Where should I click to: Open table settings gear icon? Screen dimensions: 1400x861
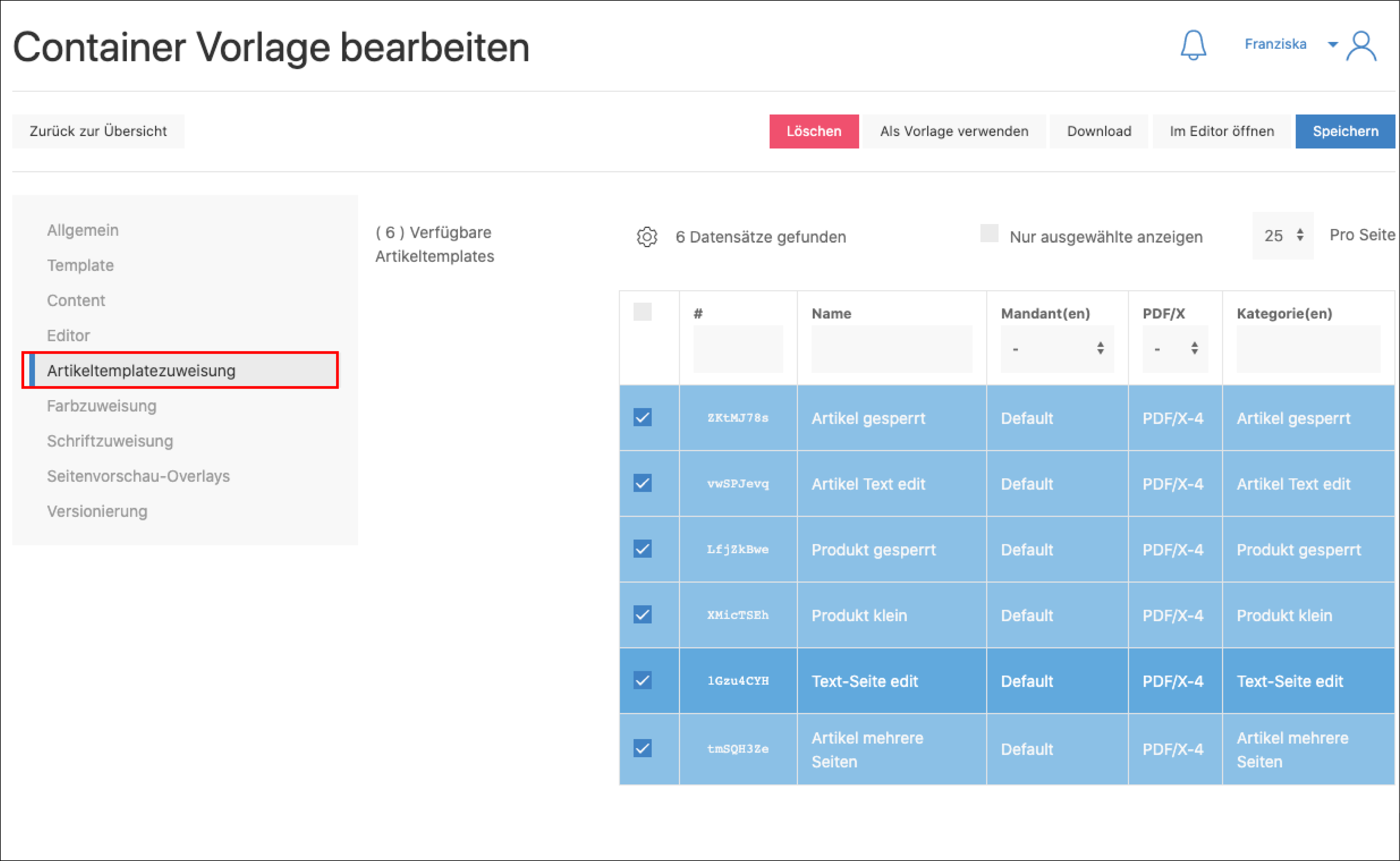647,237
